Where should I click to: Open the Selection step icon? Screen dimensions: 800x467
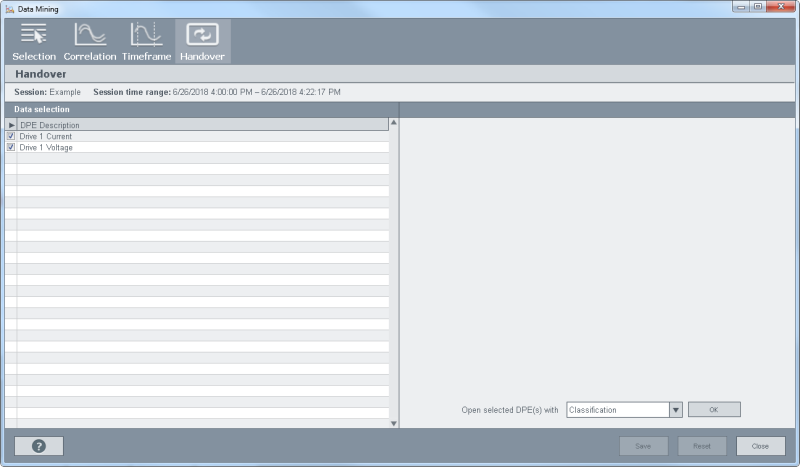coord(34,35)
